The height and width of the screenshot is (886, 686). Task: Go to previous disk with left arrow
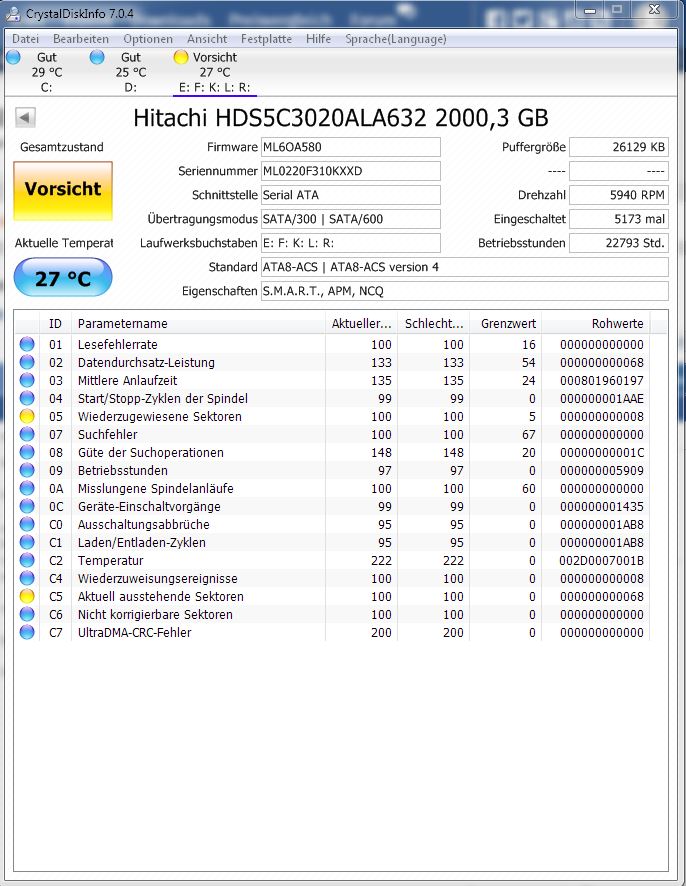point(25,118)
